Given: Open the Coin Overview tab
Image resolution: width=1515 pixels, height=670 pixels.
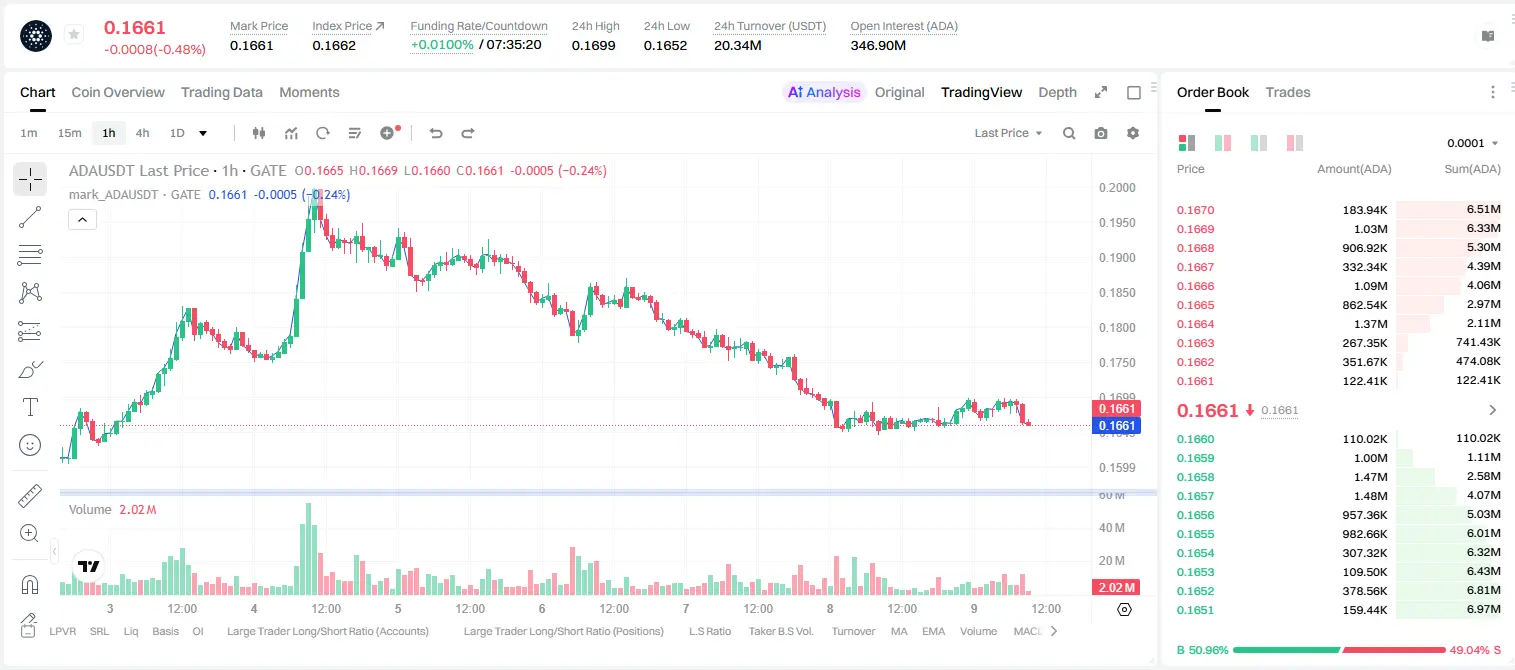Looking at the screenshot, I should pos(118,92).
